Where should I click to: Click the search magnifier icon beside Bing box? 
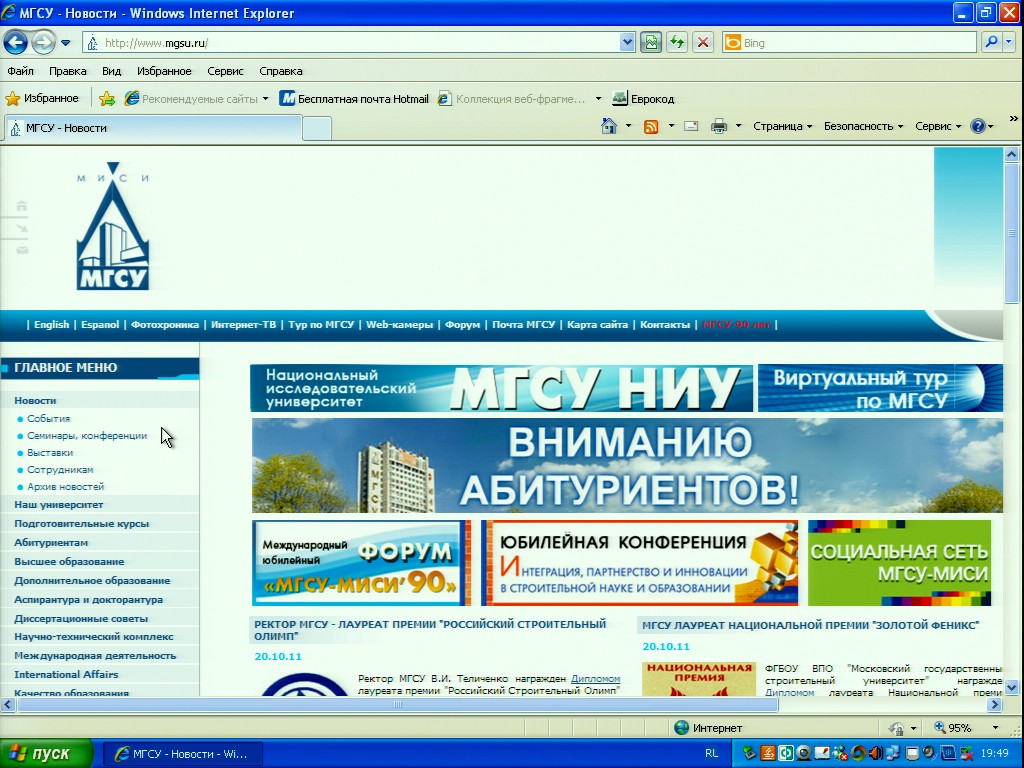991,42
